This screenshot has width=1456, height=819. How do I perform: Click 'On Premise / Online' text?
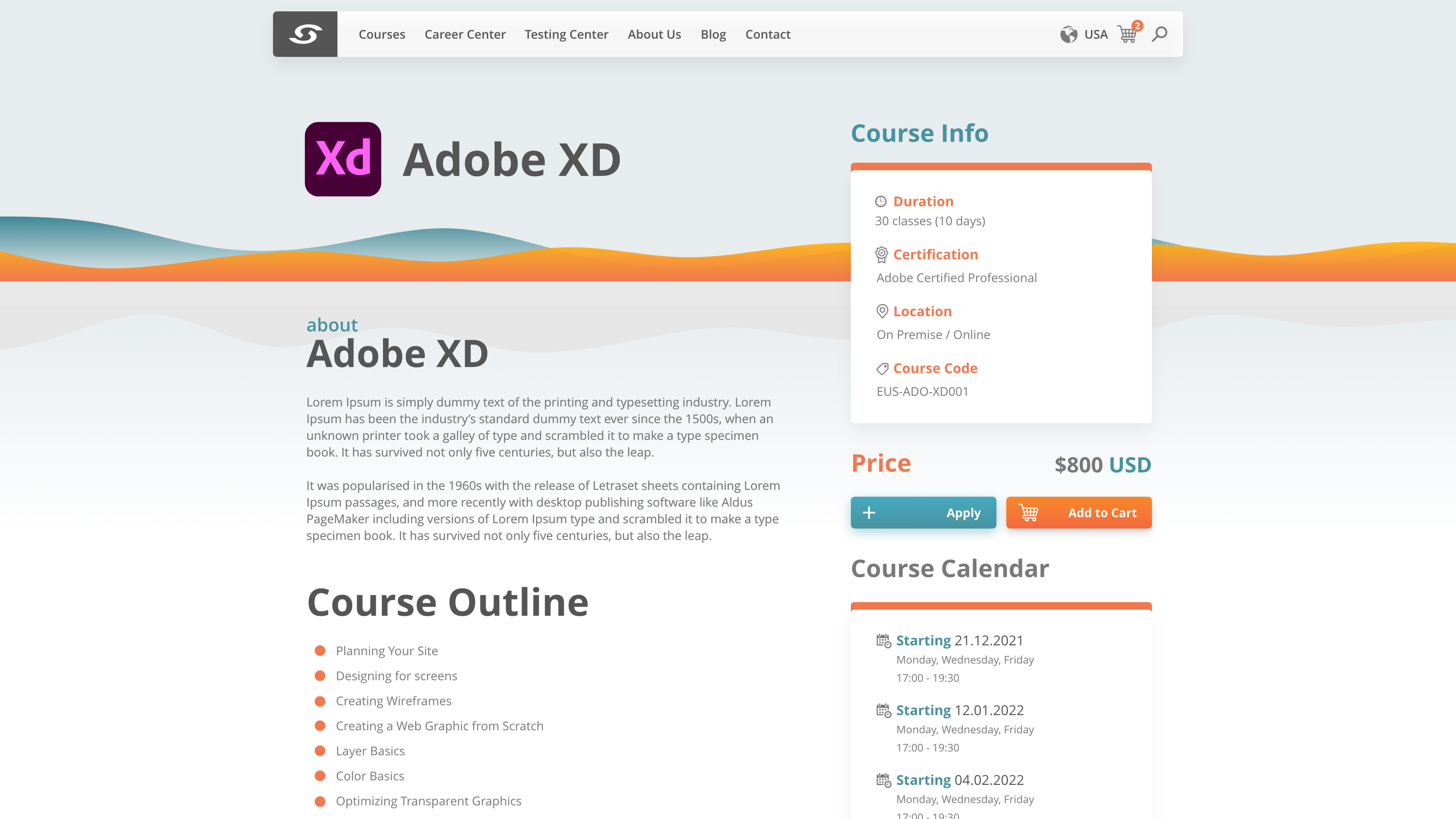point(933,334)
